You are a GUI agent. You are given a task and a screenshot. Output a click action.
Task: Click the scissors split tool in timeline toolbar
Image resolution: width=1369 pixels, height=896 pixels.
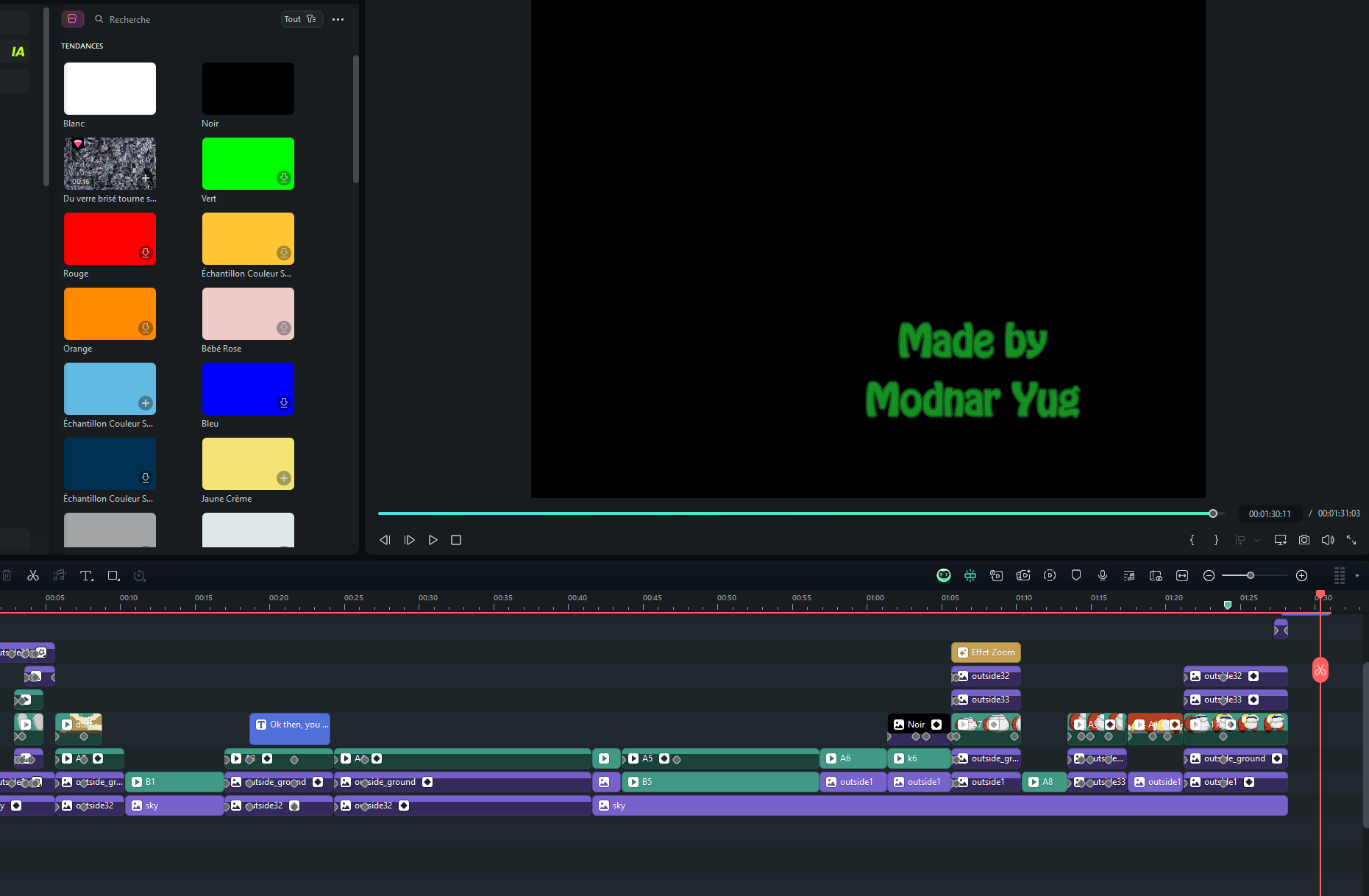33,575
